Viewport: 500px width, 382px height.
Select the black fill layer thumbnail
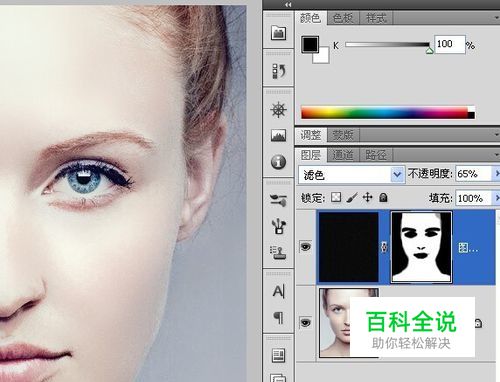pos(349,247)
